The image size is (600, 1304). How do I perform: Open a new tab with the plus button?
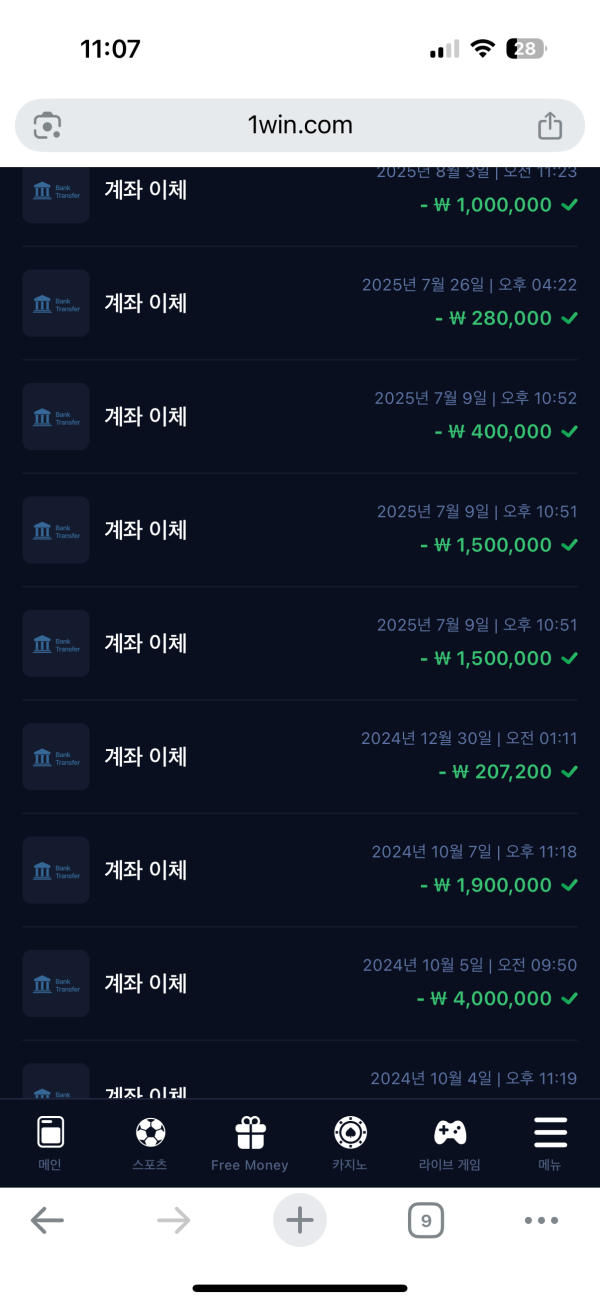coord(300,1220)
